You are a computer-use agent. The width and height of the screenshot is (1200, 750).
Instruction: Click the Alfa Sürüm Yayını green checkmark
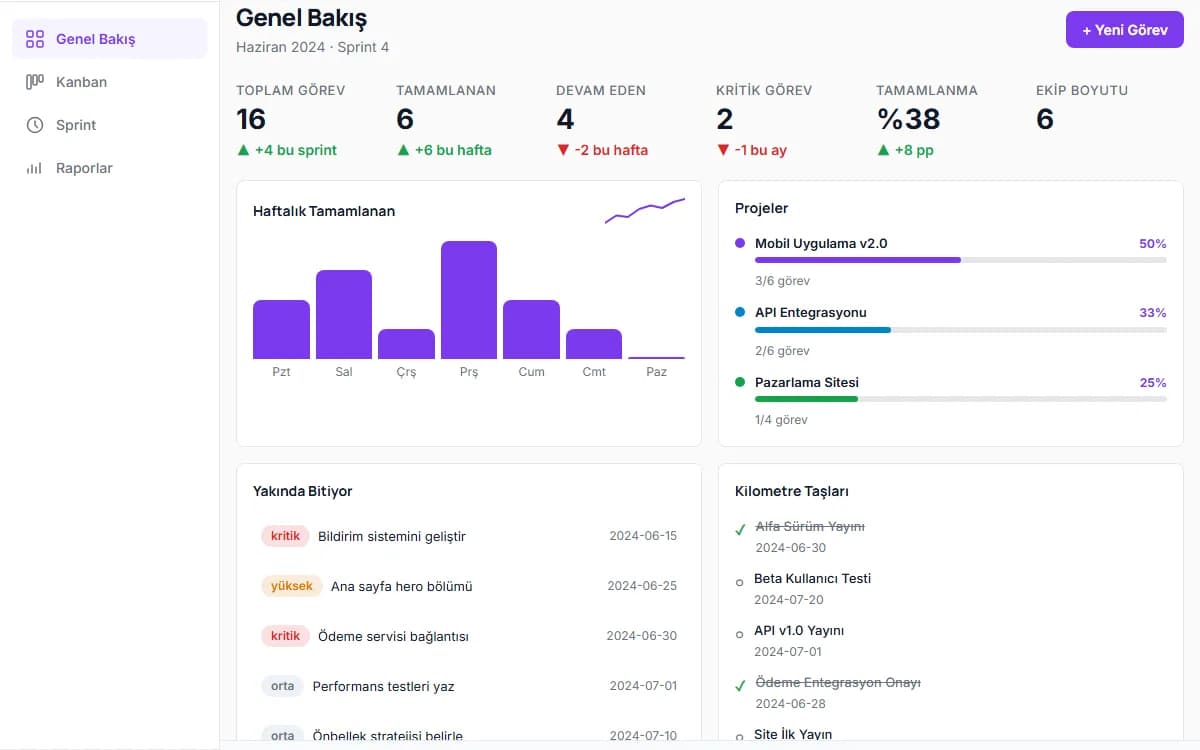coord(740,529)
